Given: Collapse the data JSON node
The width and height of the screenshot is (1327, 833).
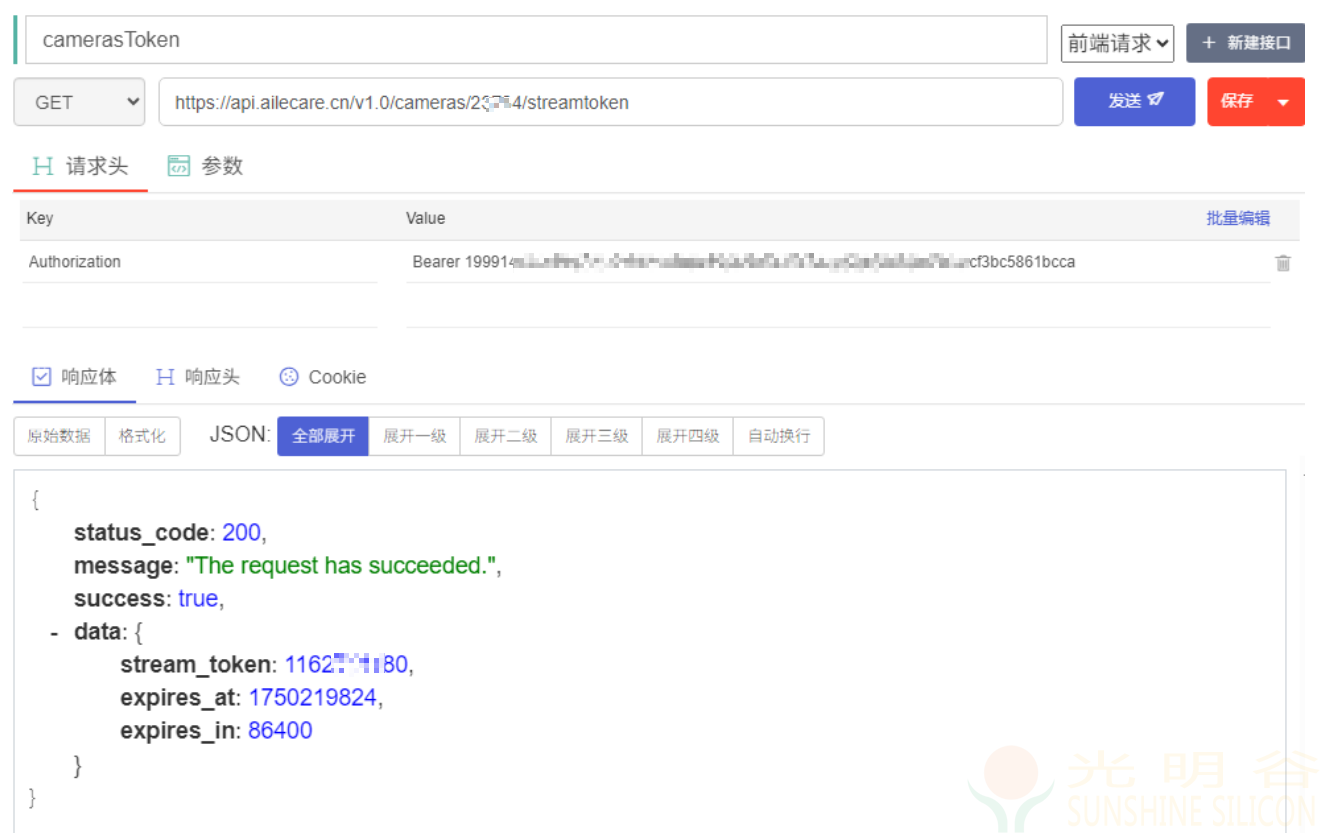Looking at the screenshot, I should [53, 632].
